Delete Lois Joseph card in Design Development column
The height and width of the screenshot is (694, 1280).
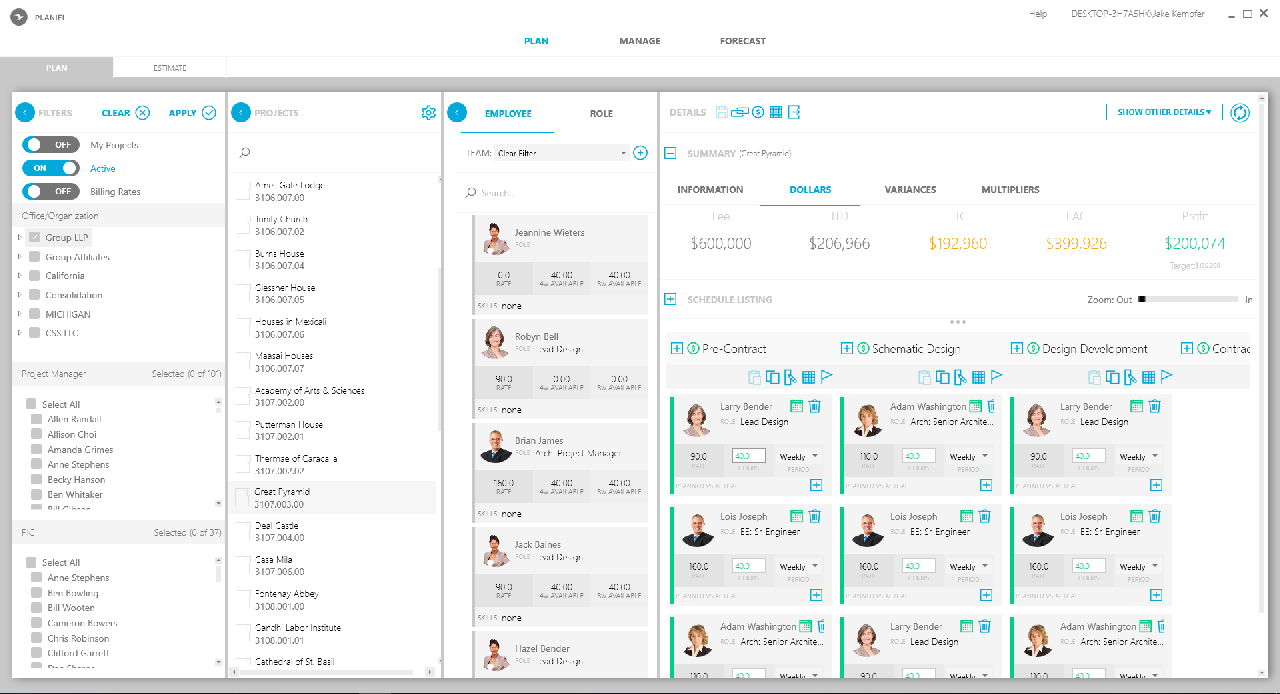(1154, 516)
